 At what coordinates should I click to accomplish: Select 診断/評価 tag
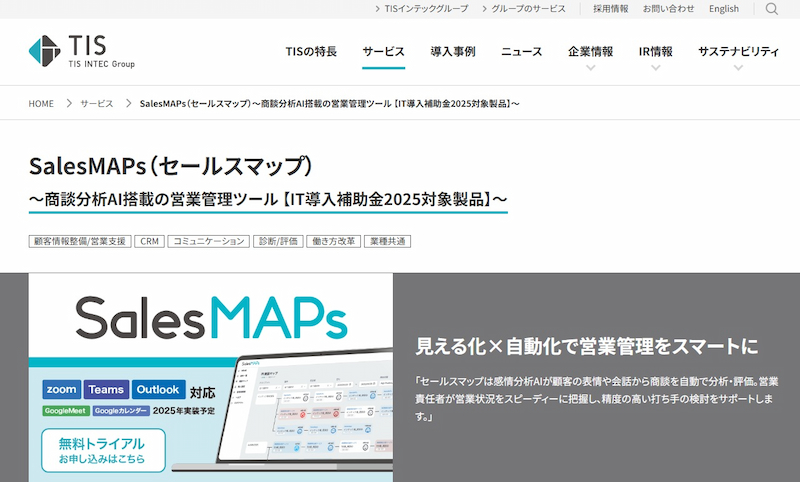(x=278, y=241)
